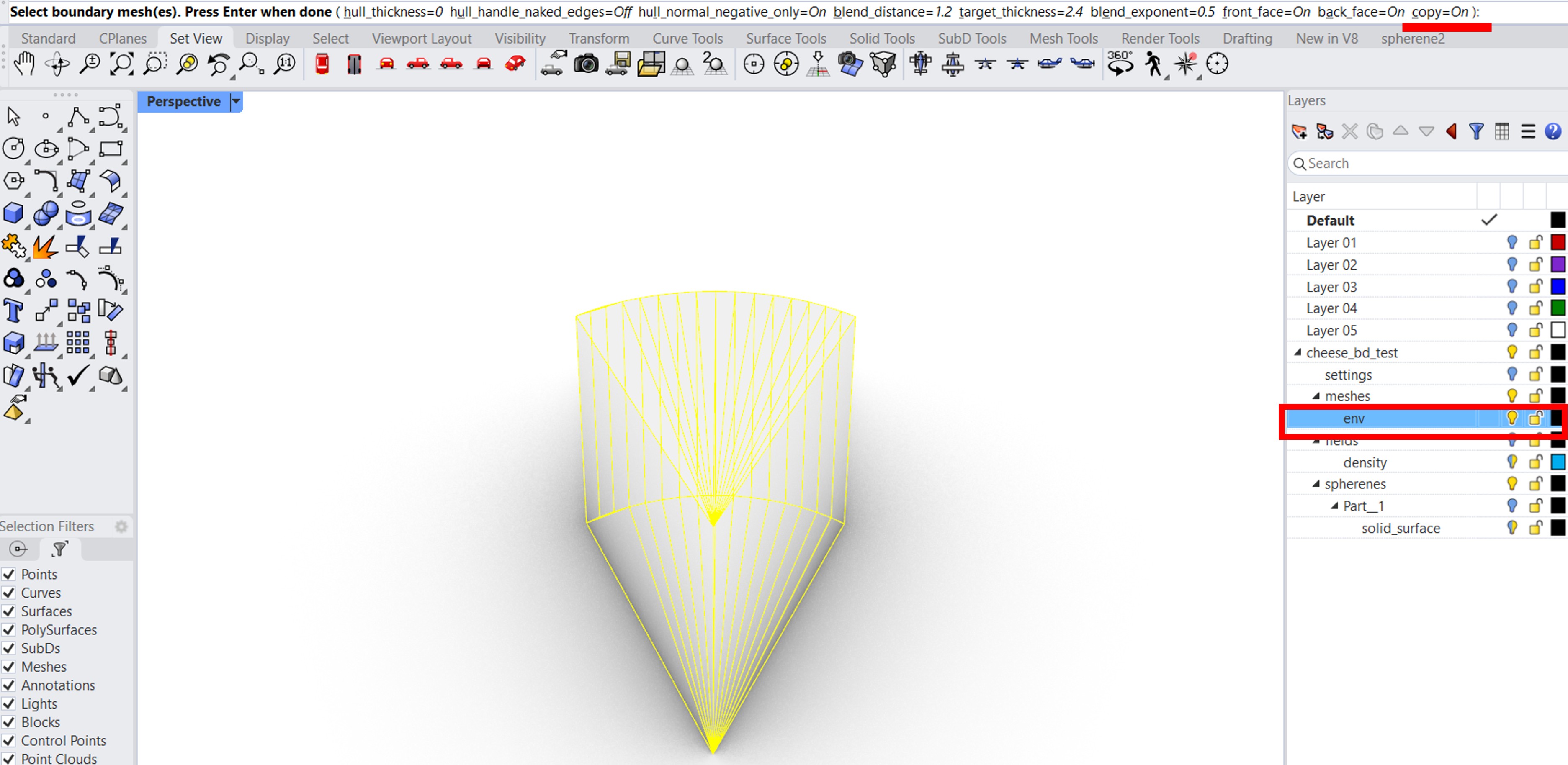Click the new layer icon
This screenshot has width=1568, height=765.
(1299, 131)
